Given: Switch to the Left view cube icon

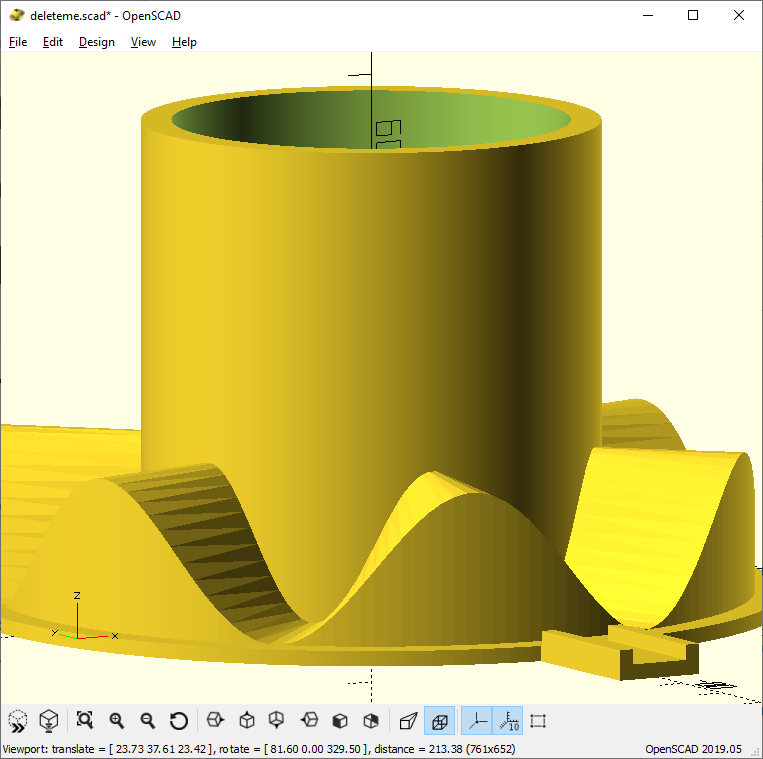Looking at the screenshot, I should (x=309, y=720).
